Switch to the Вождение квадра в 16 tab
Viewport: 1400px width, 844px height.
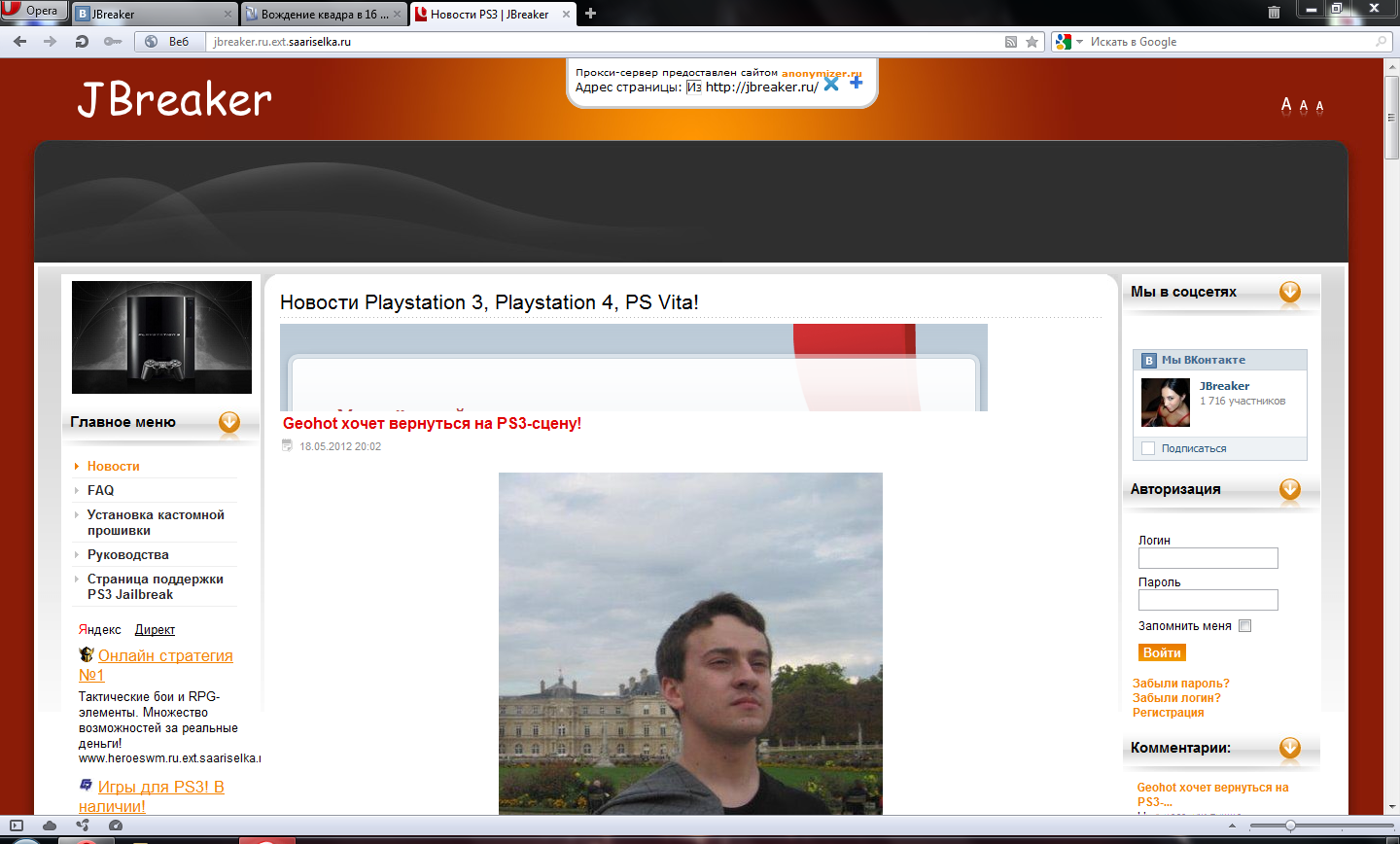[x=323, y=14]
